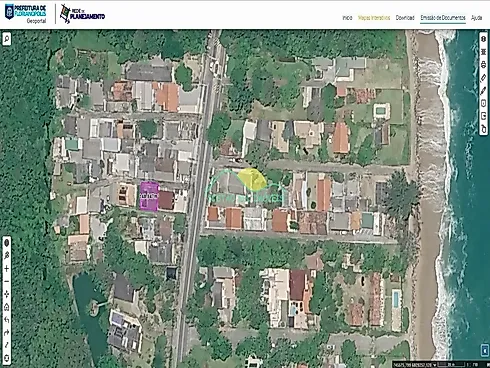Activate the pan arrows tool
Viewport: 490px width, 368px height.
click(6, 294)
